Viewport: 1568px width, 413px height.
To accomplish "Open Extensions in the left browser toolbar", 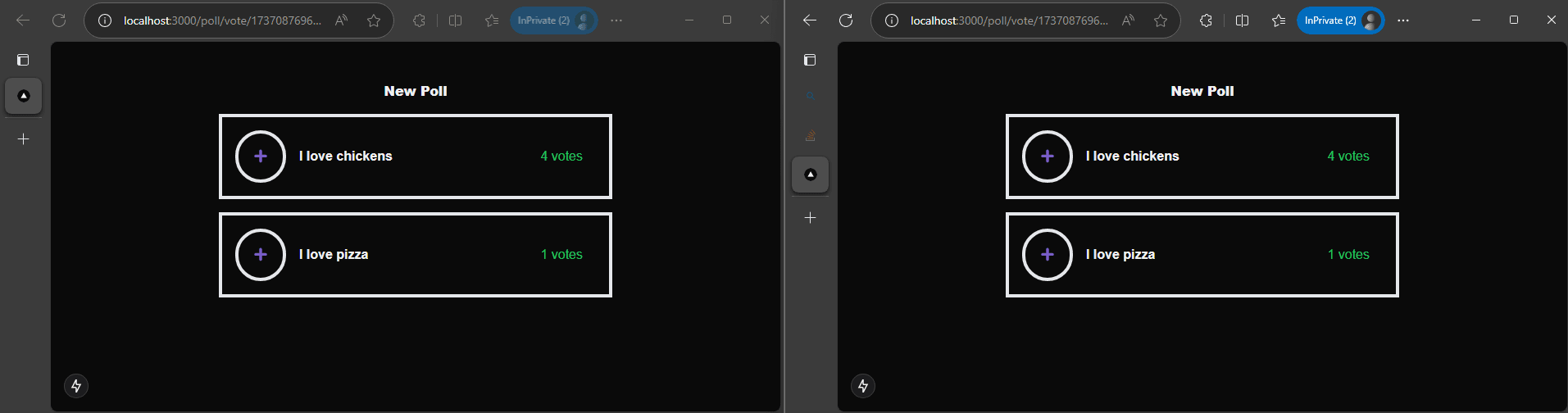I will [419, 20].
